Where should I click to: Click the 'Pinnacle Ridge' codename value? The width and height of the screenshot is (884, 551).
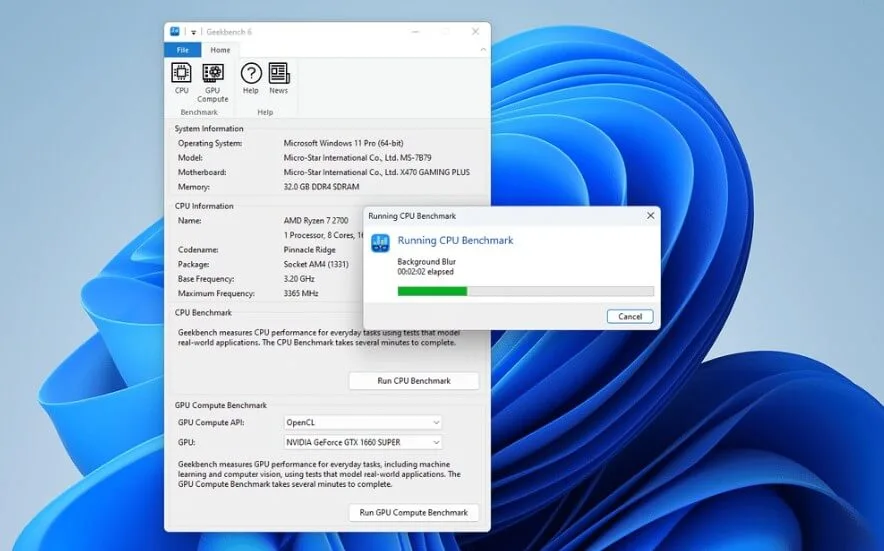click(x=310, y=250)
